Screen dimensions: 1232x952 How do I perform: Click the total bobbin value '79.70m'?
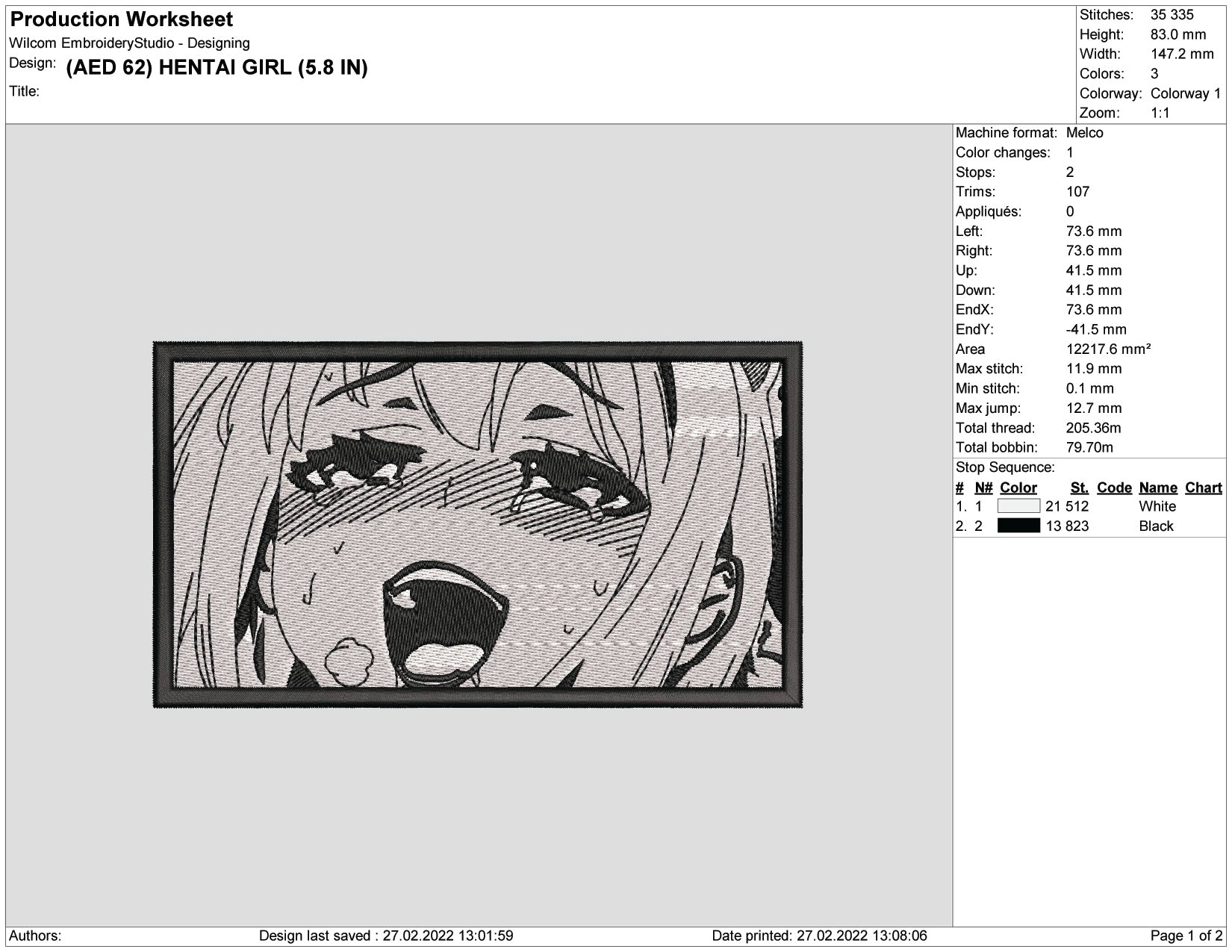point(1089,447)
